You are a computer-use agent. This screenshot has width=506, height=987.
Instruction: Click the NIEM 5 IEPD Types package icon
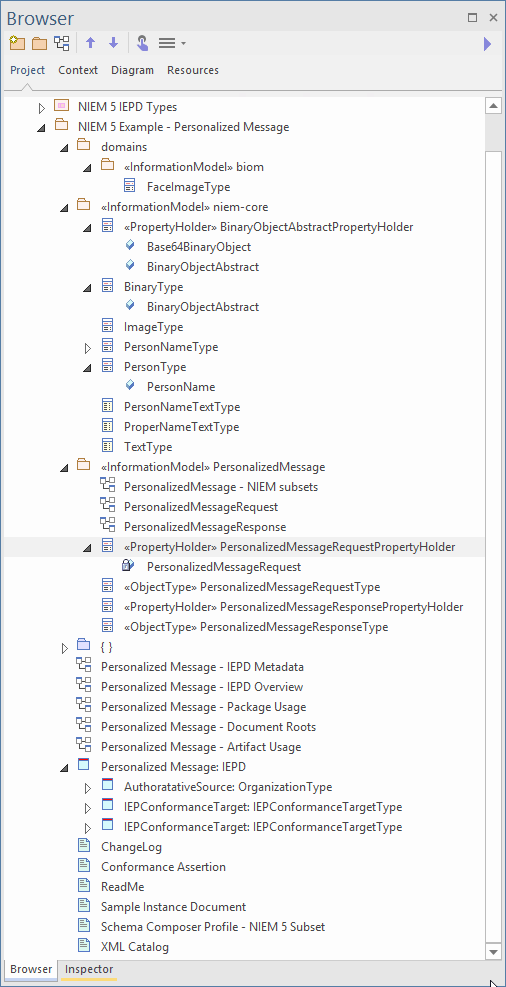(x=61, y=106)
